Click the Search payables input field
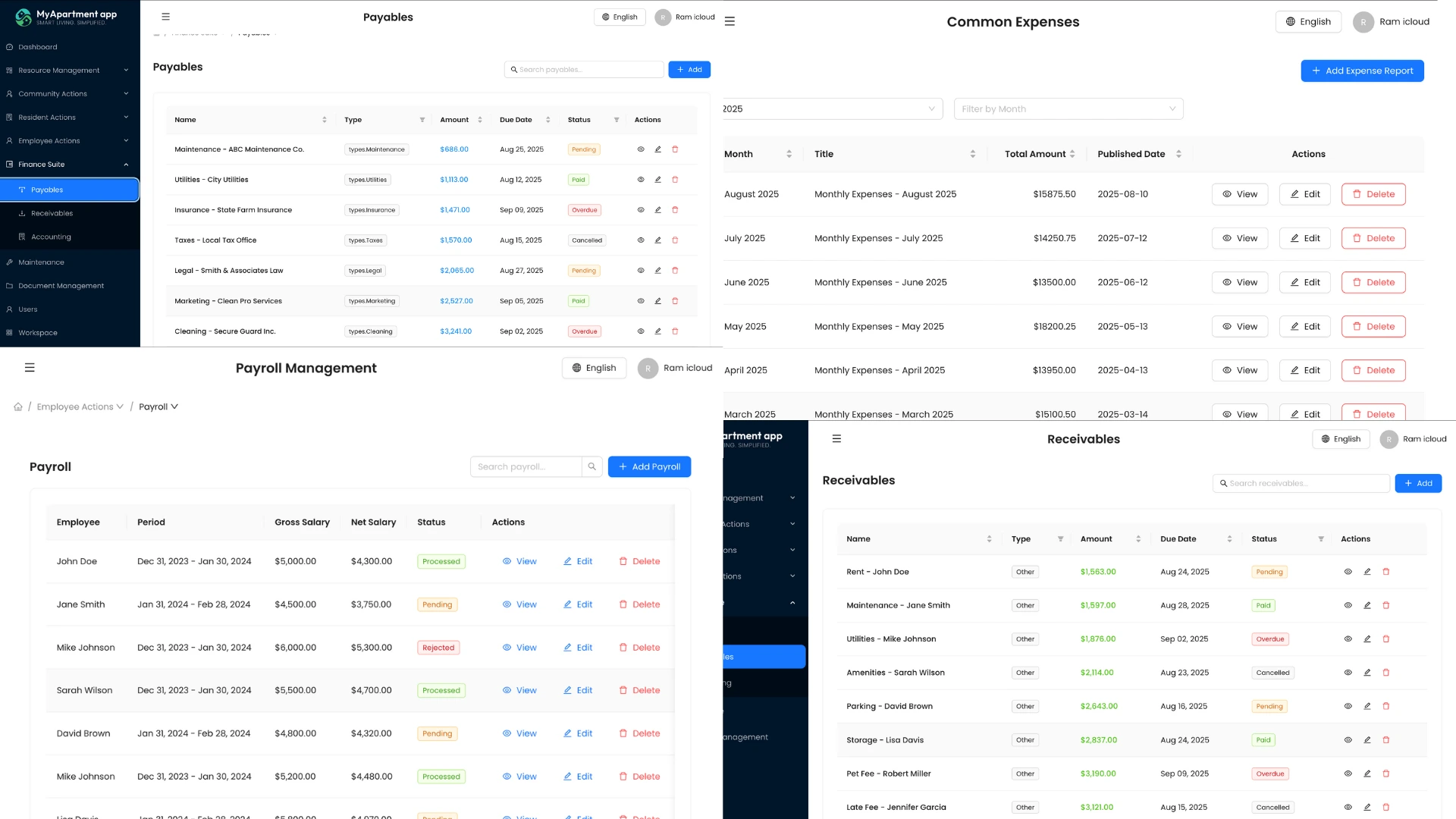 click(584, 70)
